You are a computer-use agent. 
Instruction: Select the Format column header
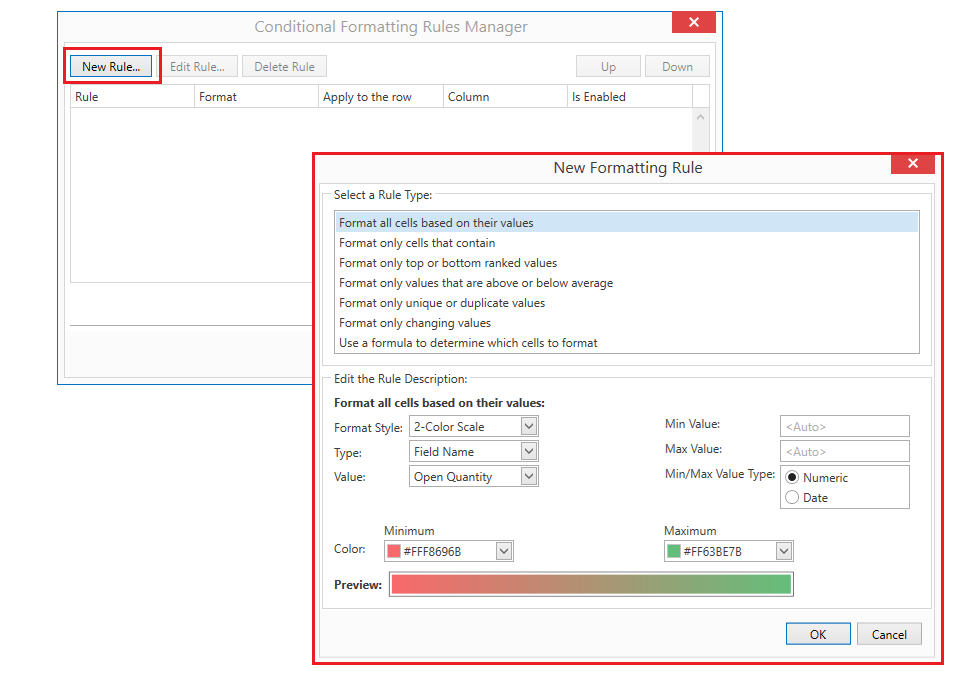point(256,97)
